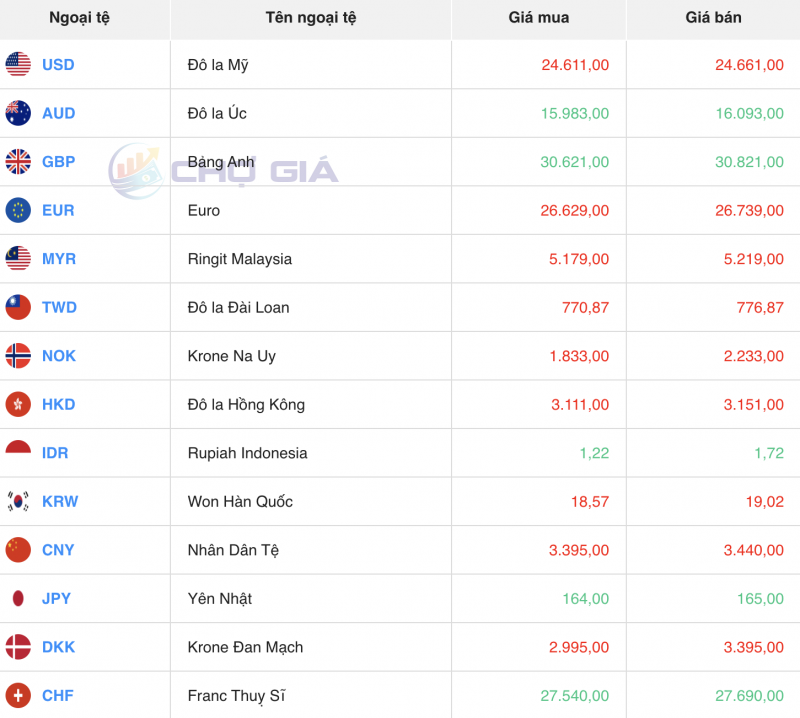800x718 pixels.
Task: Click the Norway flag icon
Action: click(x=18, y=356)
